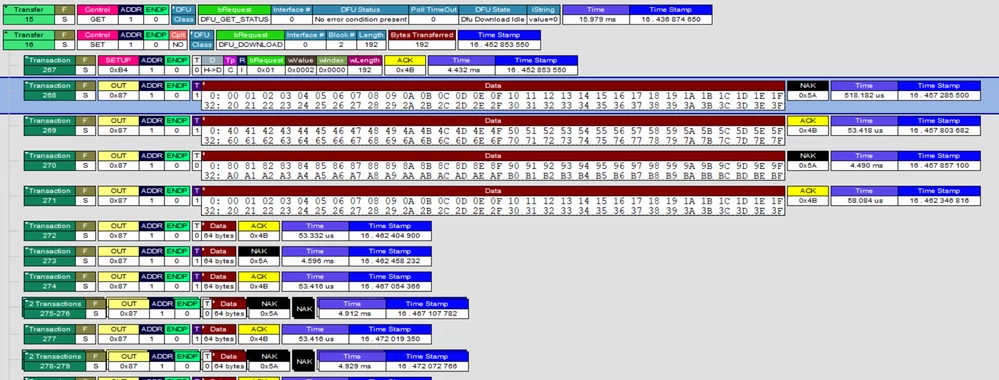Click the black NAK block in row 278-279
Image resolution: width=999 pixels, height=380 pixels.
point(305,362)
